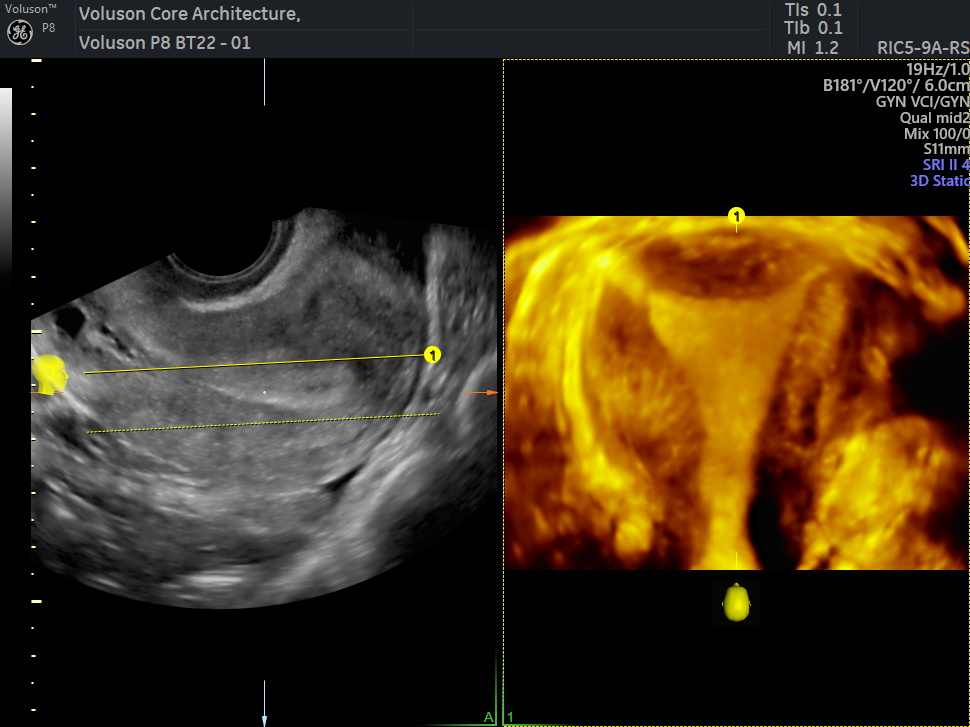Screen dimensions: 970x727
Task: Click the Voluson P8 BT22 - 01 title
Action: (x=164, y=43)
